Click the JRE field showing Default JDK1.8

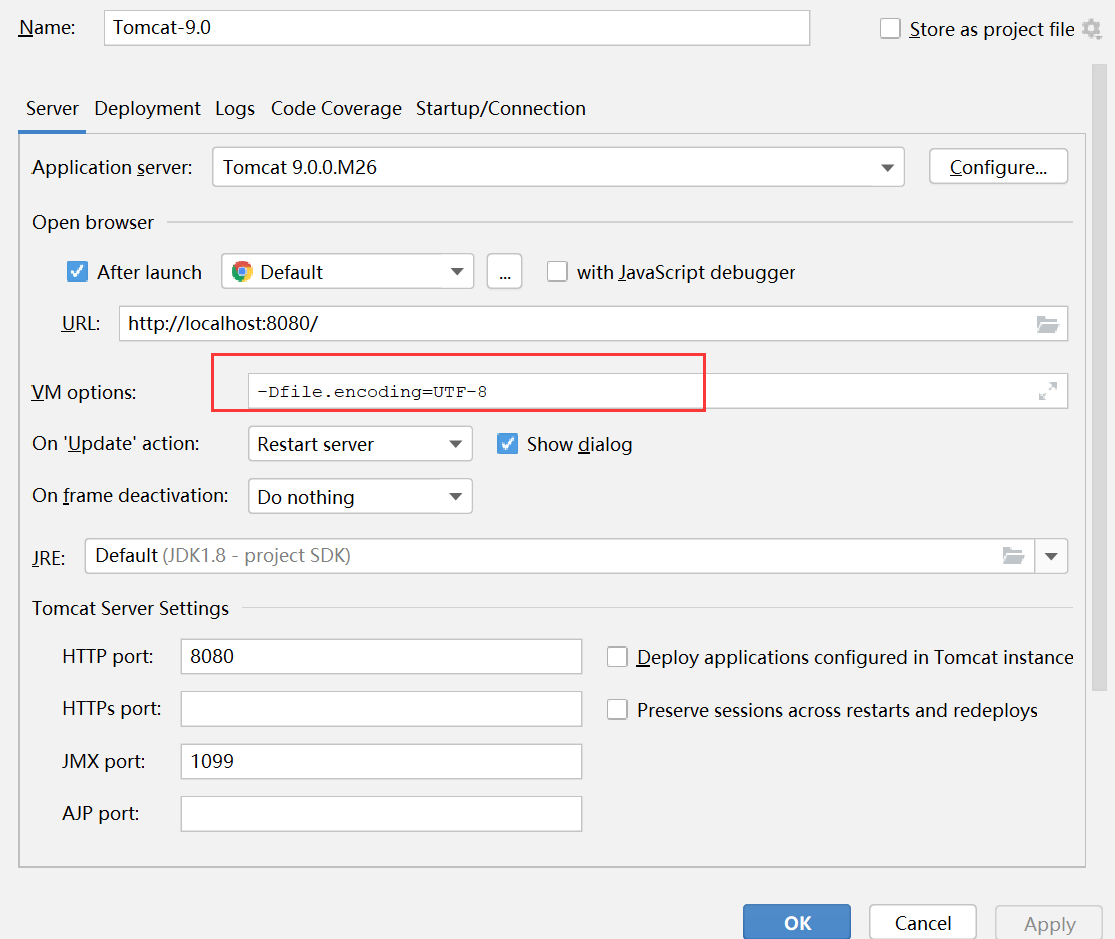point(559,556)
